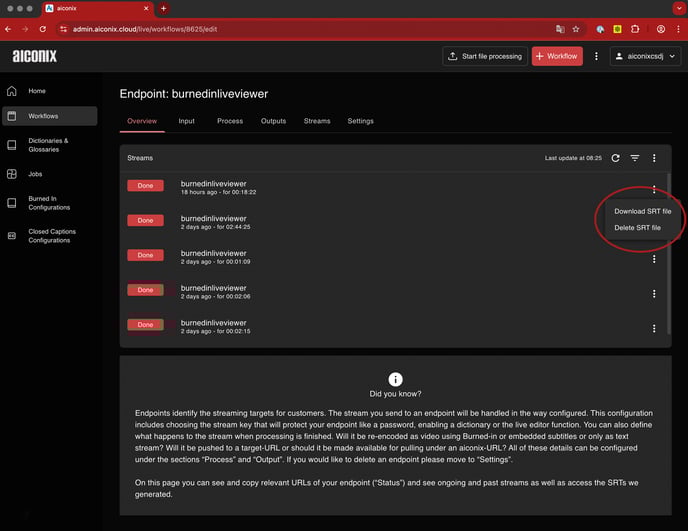Open the yellow extension icon in the browser toolbar
This screenshot has width=688, height=531.
[x=617, y=29]
